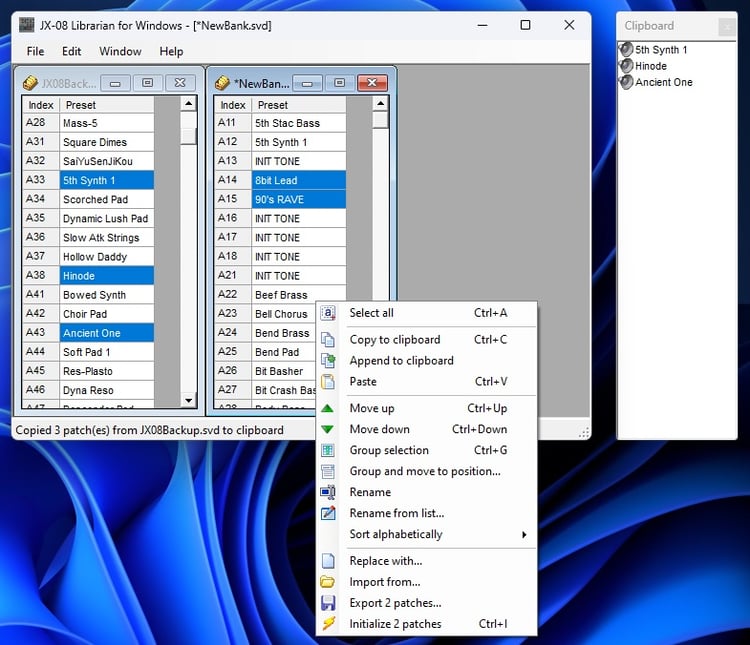Expand the Sort alphabetically submenu
Viewport: 750px width, 645px height.
point(427,534)
